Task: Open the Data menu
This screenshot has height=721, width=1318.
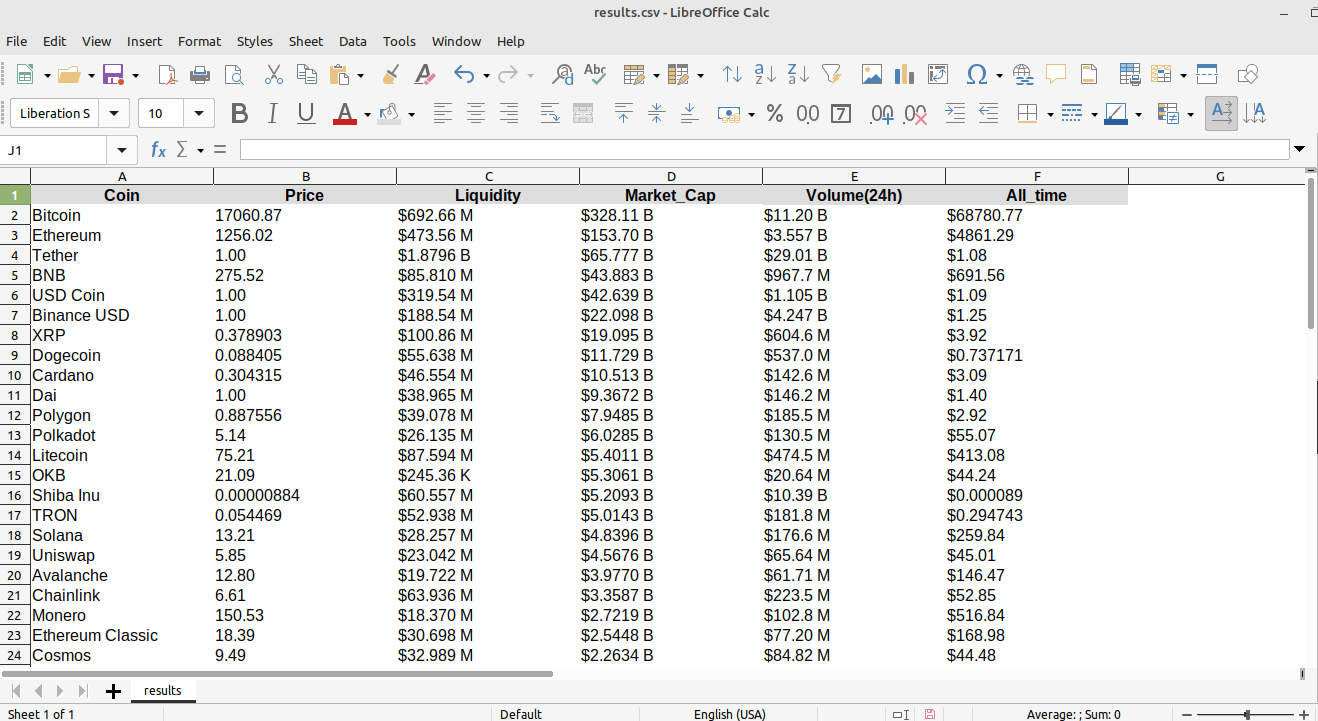Action: tap(352, 41)
